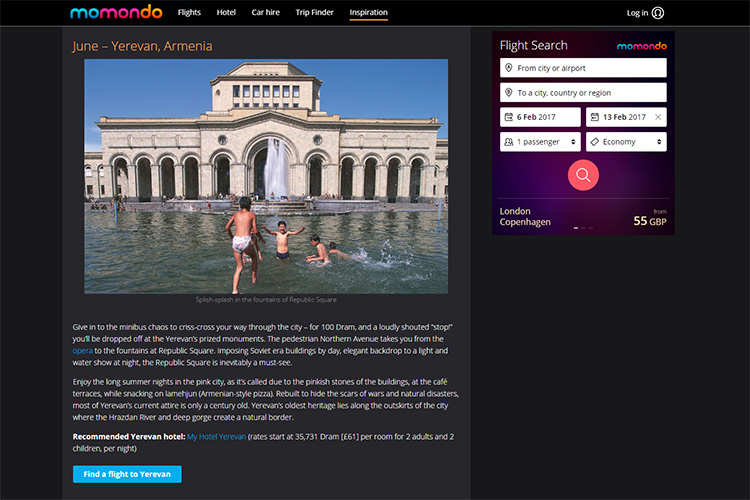Open the return date 13 Feb 2017
750x500 pixels.
[x=626, y=117]
